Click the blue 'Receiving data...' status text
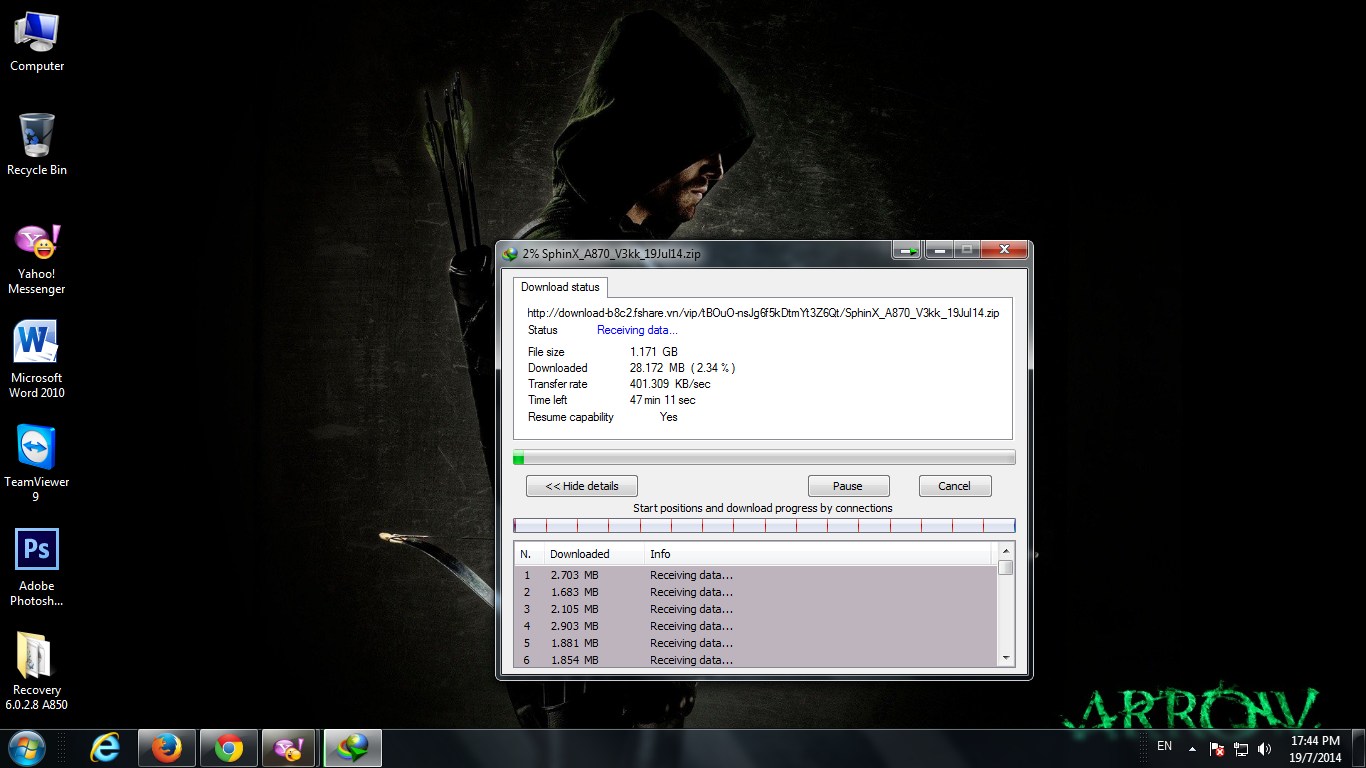This screenshot has width=1366, height=768. (637, 330)
